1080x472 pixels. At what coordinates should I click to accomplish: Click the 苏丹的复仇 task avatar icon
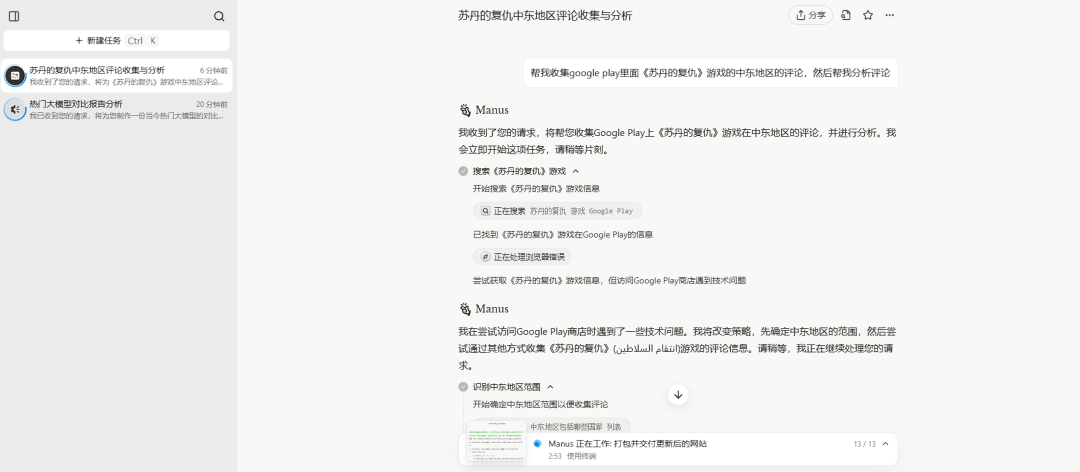coord(15,75)
